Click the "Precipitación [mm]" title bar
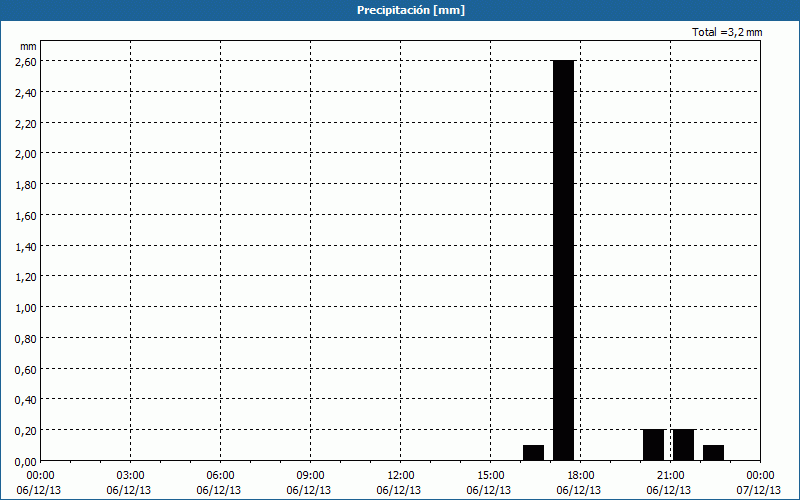The image size is (800, 500). pyautogui.click(x=400, y=10)
